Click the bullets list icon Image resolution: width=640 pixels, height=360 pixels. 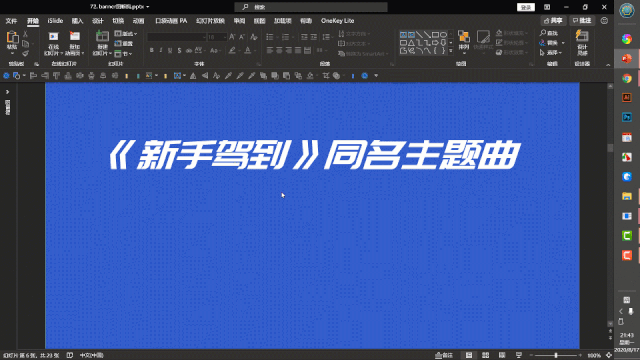270,37
